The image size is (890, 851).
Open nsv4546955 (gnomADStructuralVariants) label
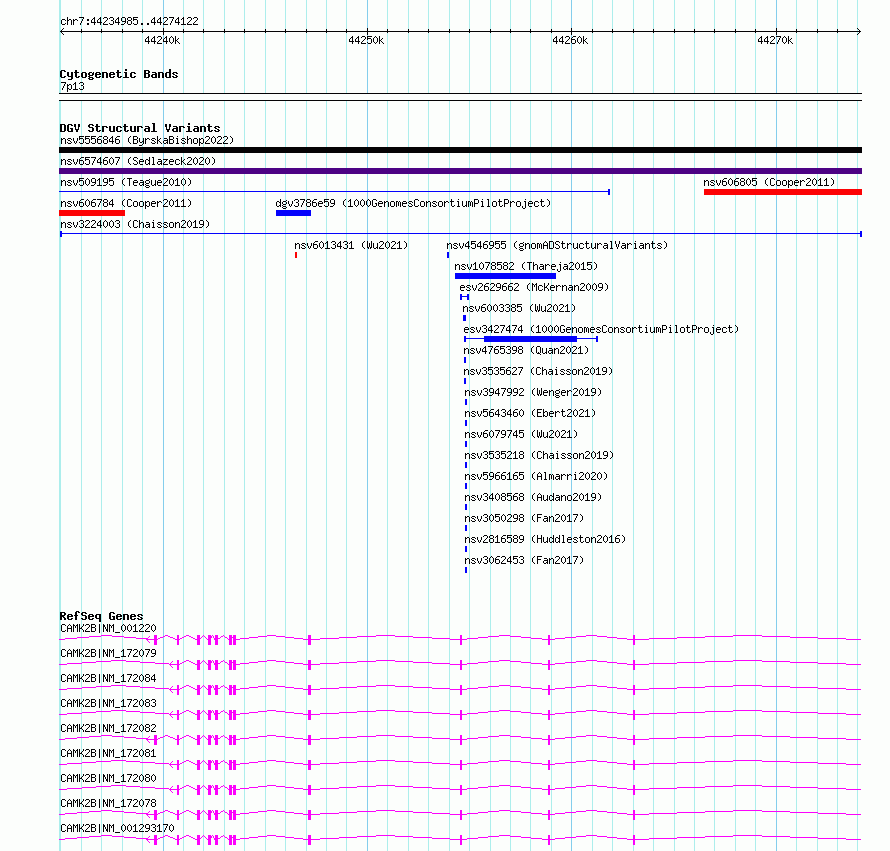coord(557,245)
